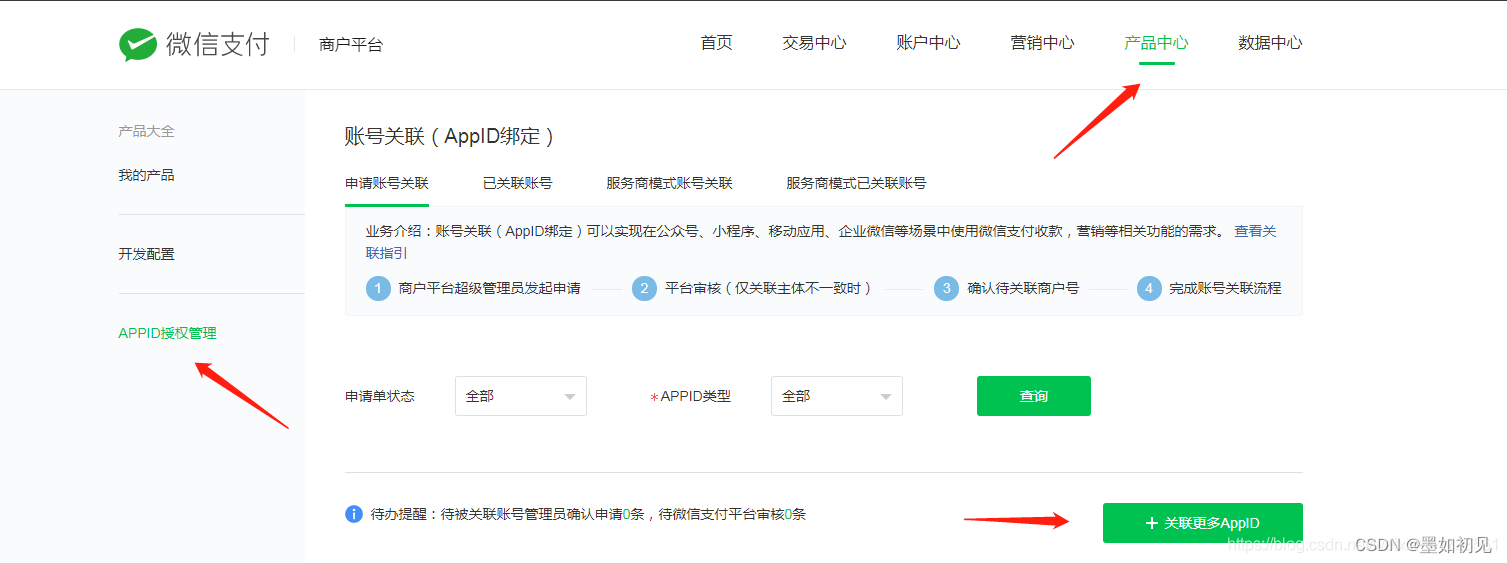Open the 交易中心 navigation item
This screenshot has width=1507, height=563.
(x=814, y=43)
